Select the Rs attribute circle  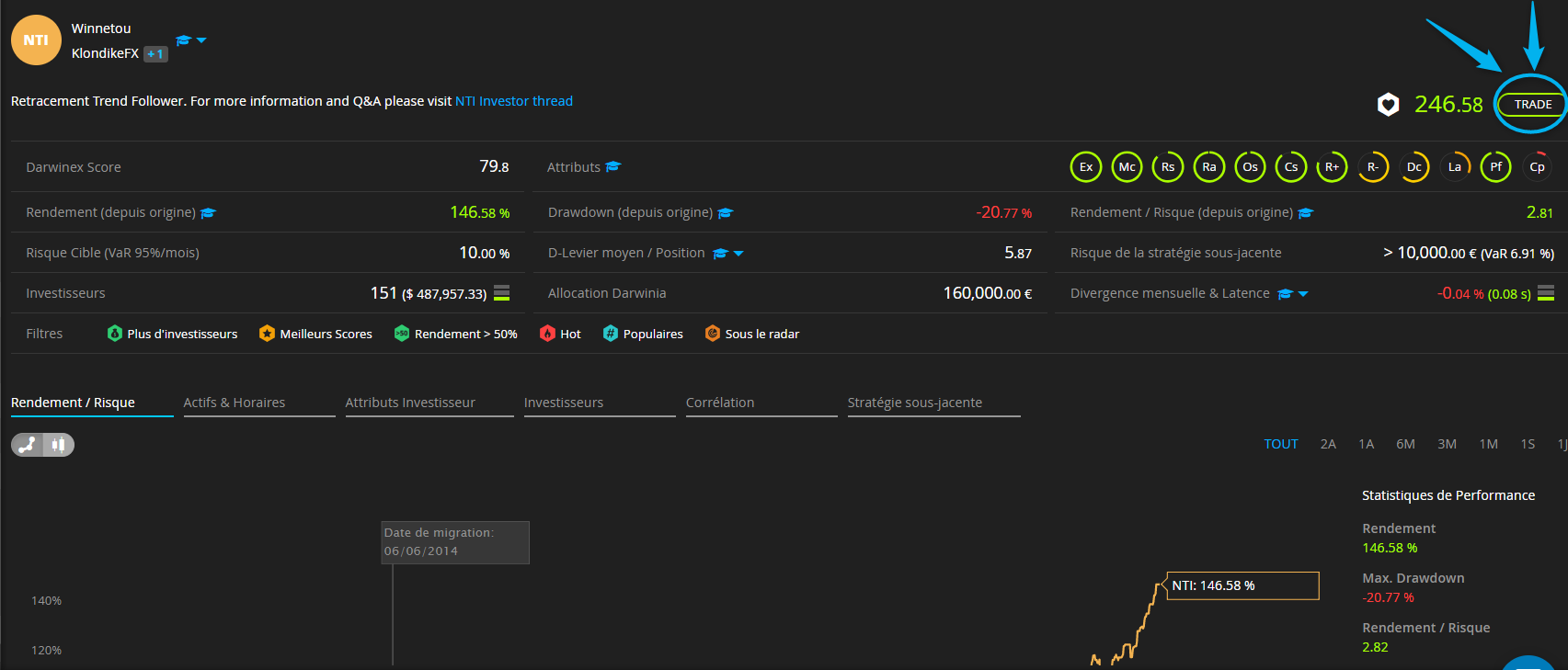1168,167
